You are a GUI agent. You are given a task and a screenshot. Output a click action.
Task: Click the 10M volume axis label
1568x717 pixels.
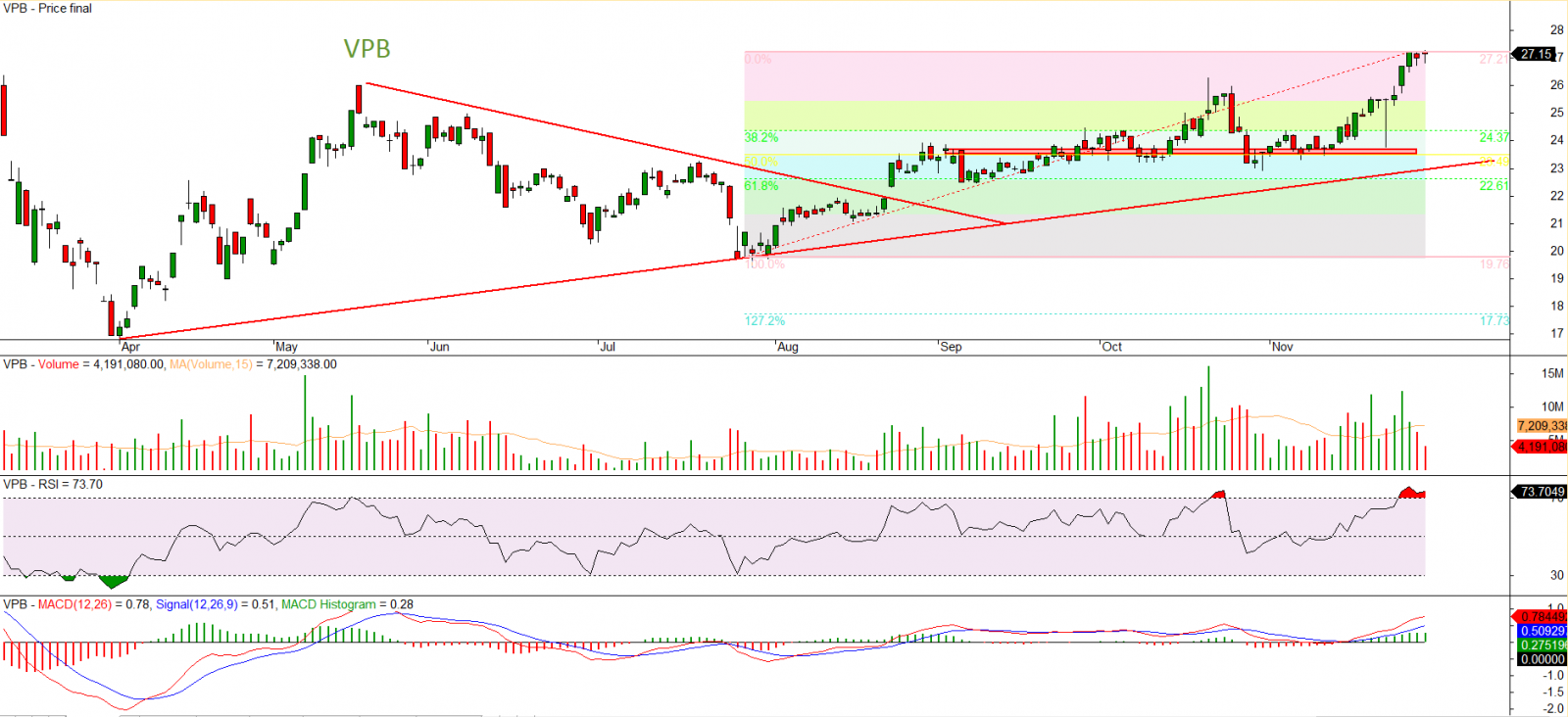coord(1552,406)
